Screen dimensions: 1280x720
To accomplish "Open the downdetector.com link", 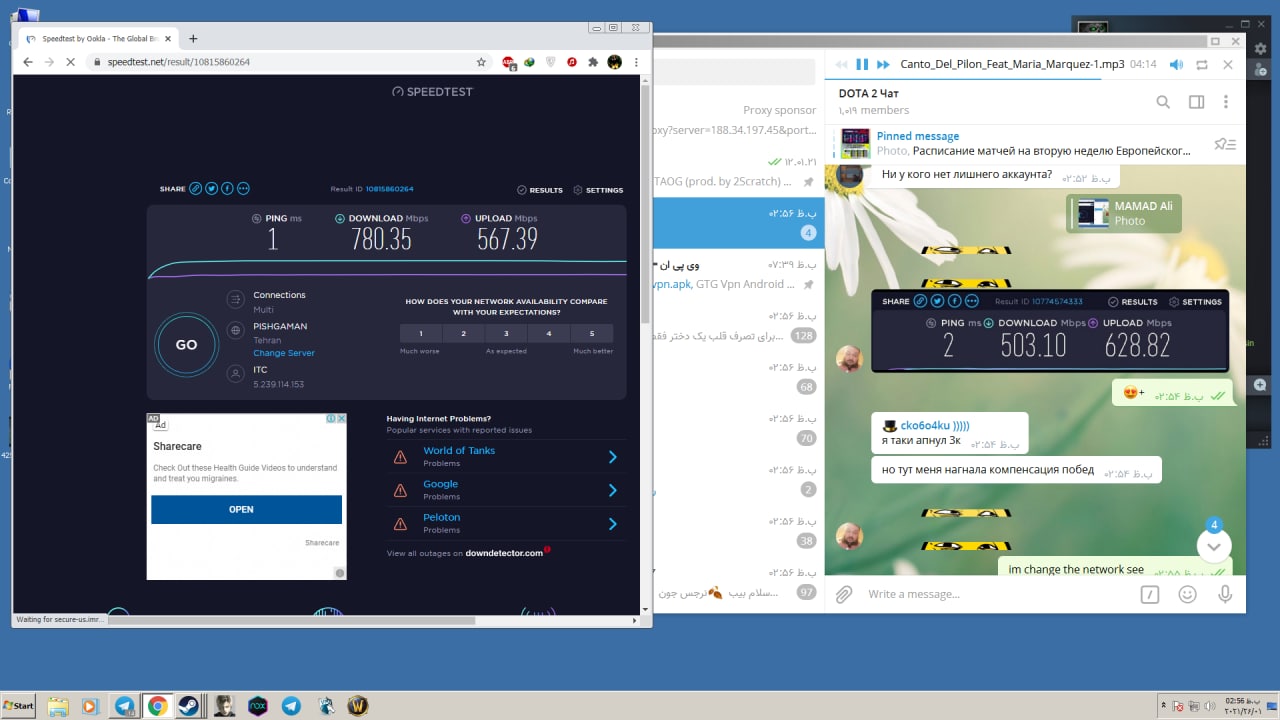I will coord(504,553).
